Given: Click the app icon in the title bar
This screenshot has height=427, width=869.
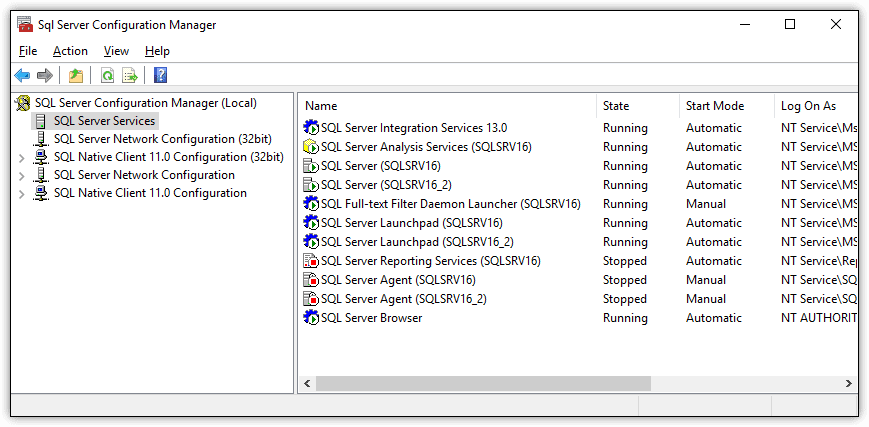Looking at the screenshot, I should tap(25, 25).
